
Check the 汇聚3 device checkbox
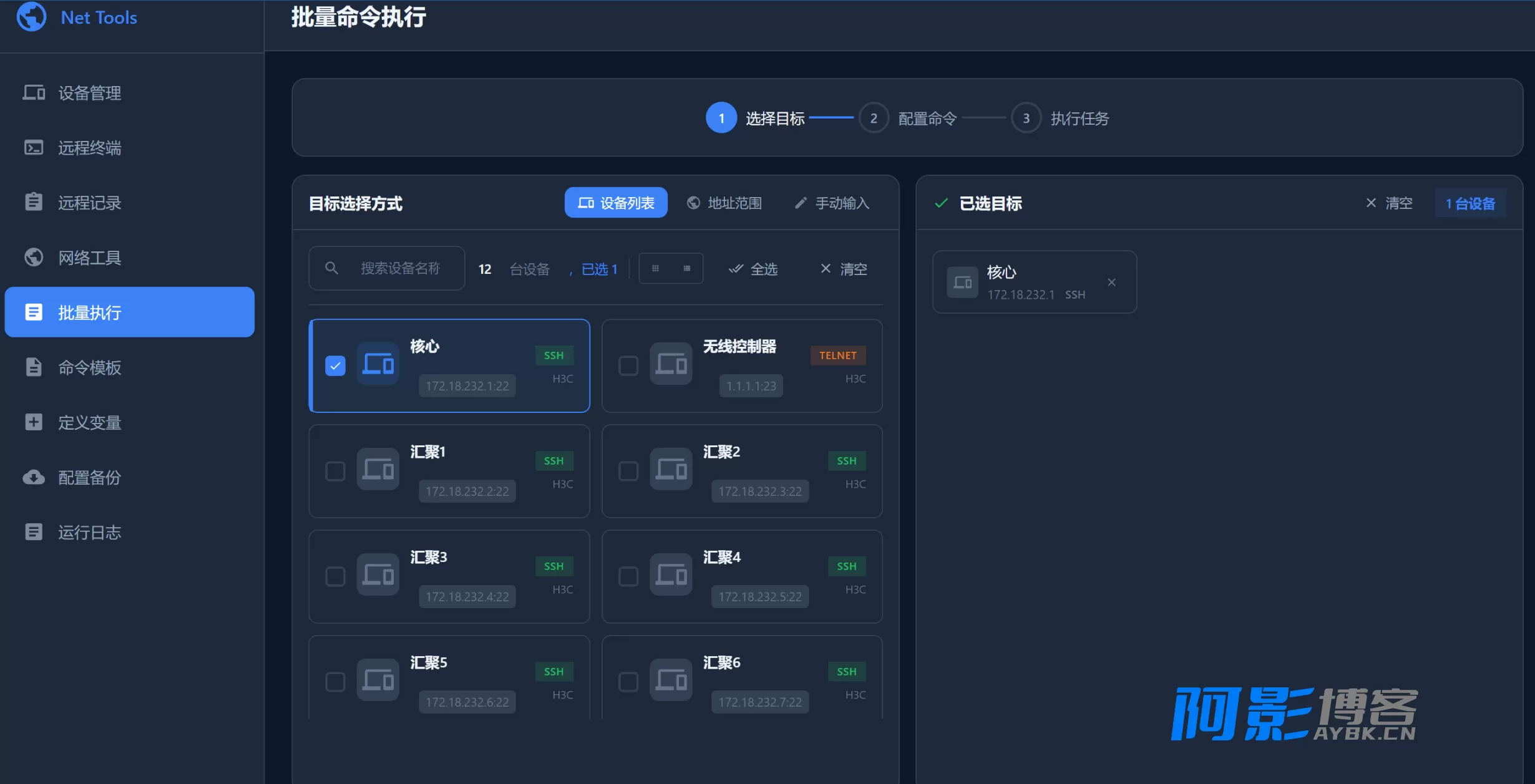click(x=336, y=576)
